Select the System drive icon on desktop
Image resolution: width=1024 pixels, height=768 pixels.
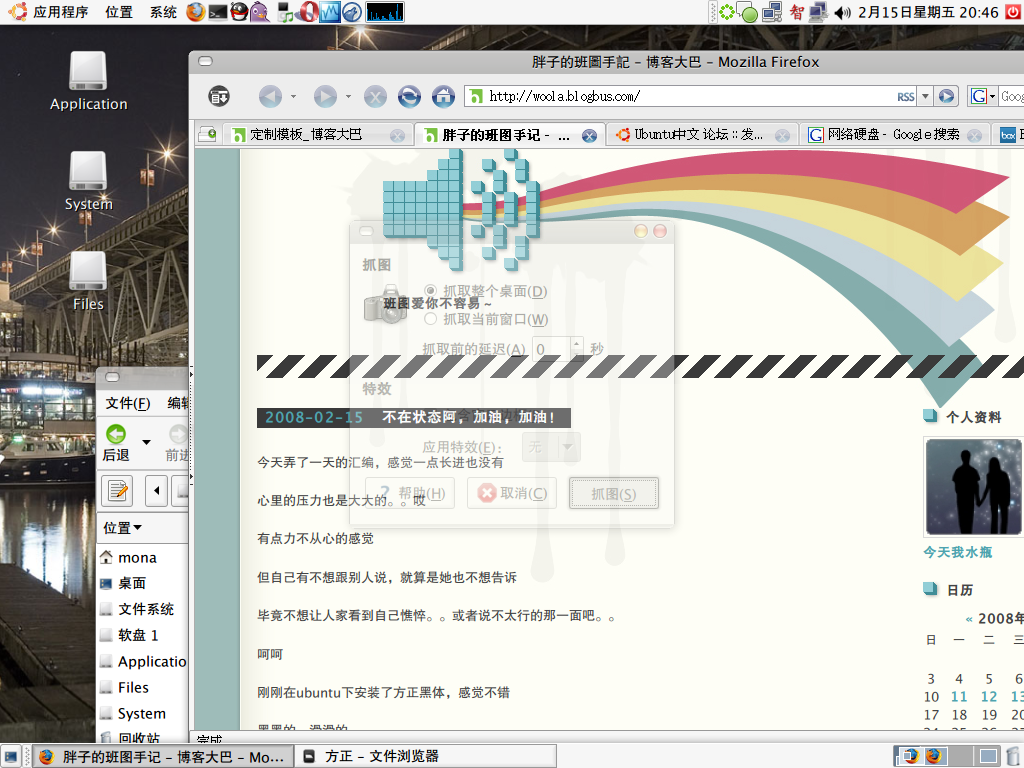pos(88,182)
